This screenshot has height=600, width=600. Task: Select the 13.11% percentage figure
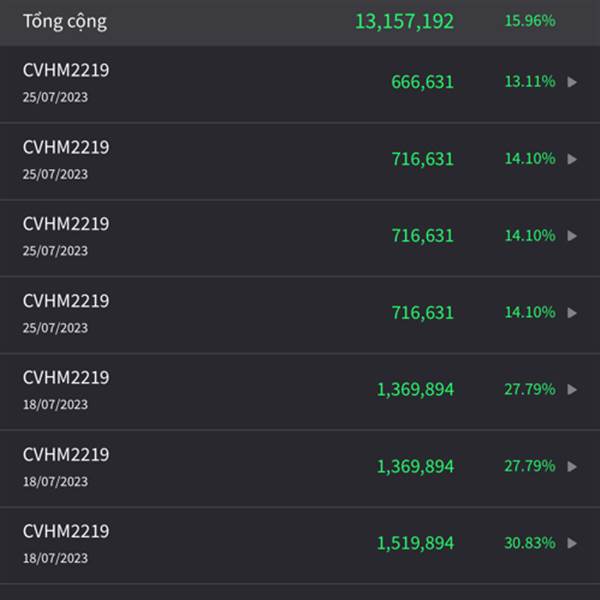pyautogui.click(x=530, y=82)
